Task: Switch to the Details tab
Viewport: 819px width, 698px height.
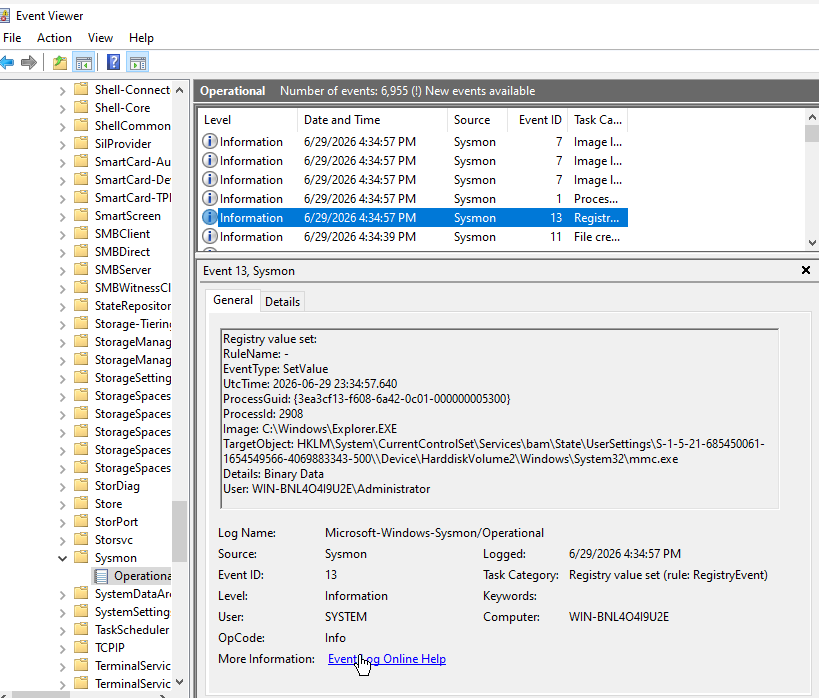Action: pyautogui.click(x=283, y=301)
